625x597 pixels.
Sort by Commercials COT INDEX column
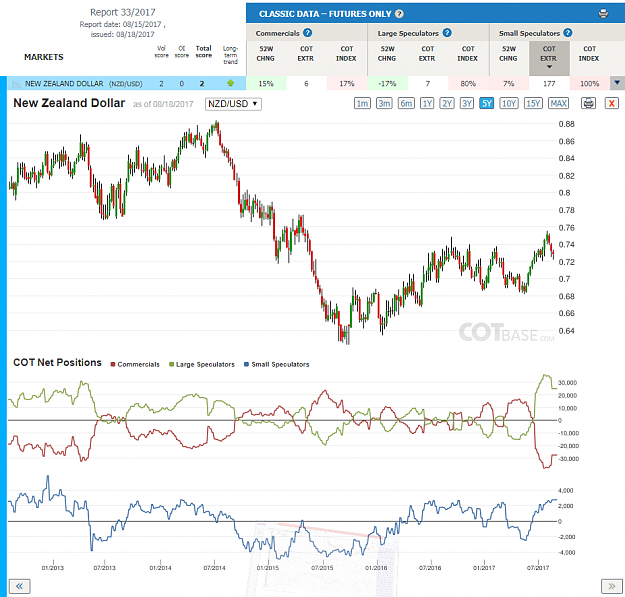346,53
